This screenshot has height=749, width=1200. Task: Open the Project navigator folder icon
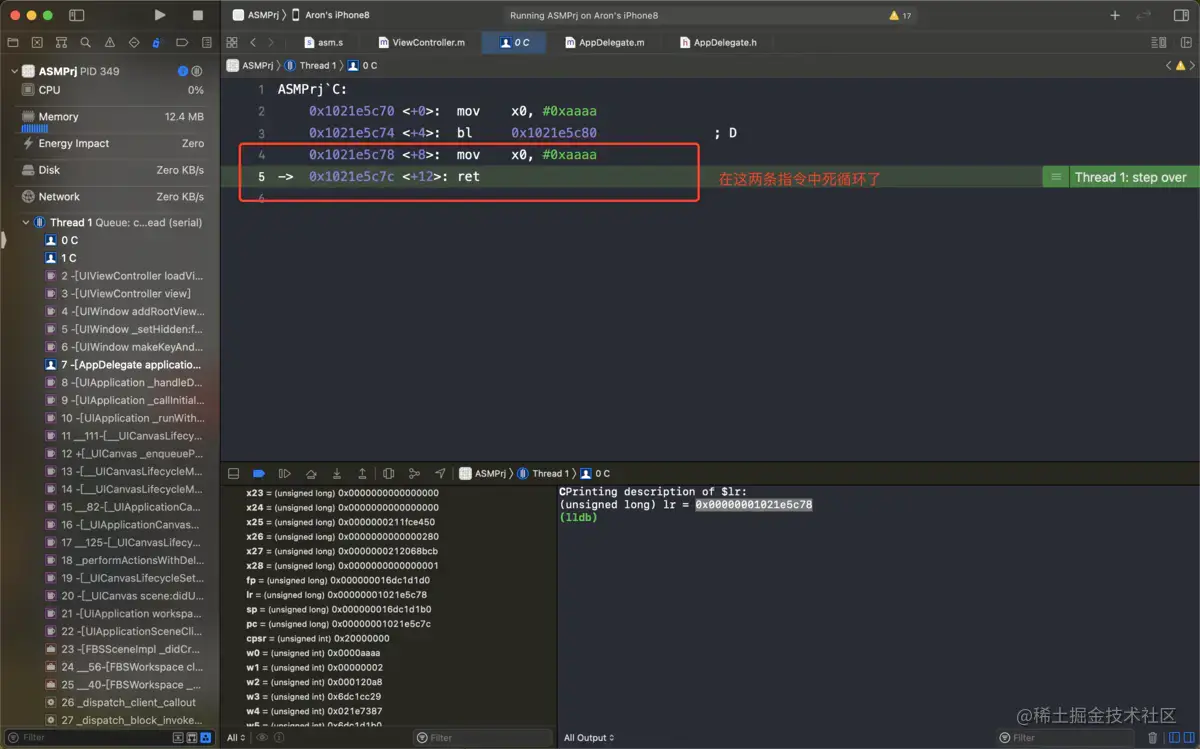coord(13,43)
